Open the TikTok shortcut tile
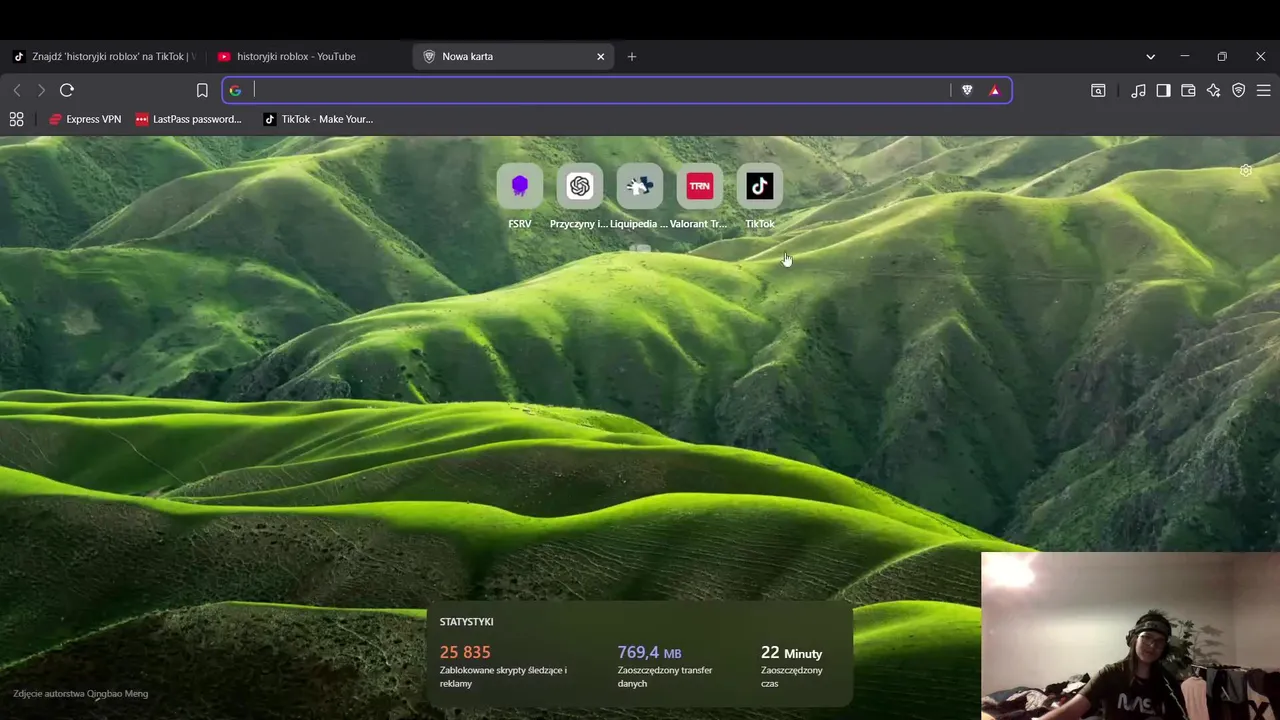 tap(760, 186)
